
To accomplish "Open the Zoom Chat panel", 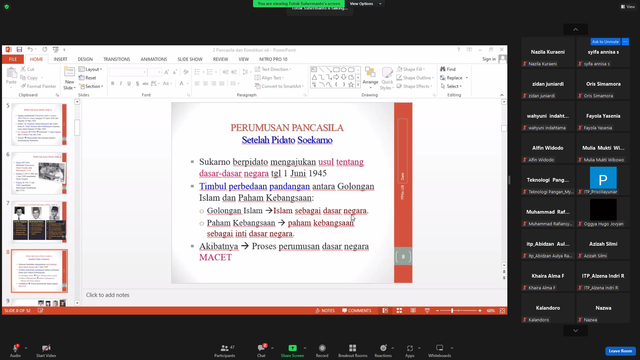I will pos(261,350).
